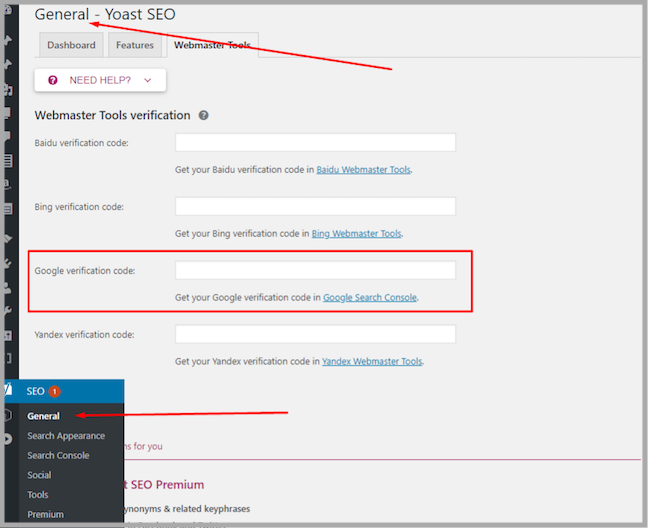648x528 pixels.
Task: Open Premium in the SEO submenu
Action: click(45, 514)
